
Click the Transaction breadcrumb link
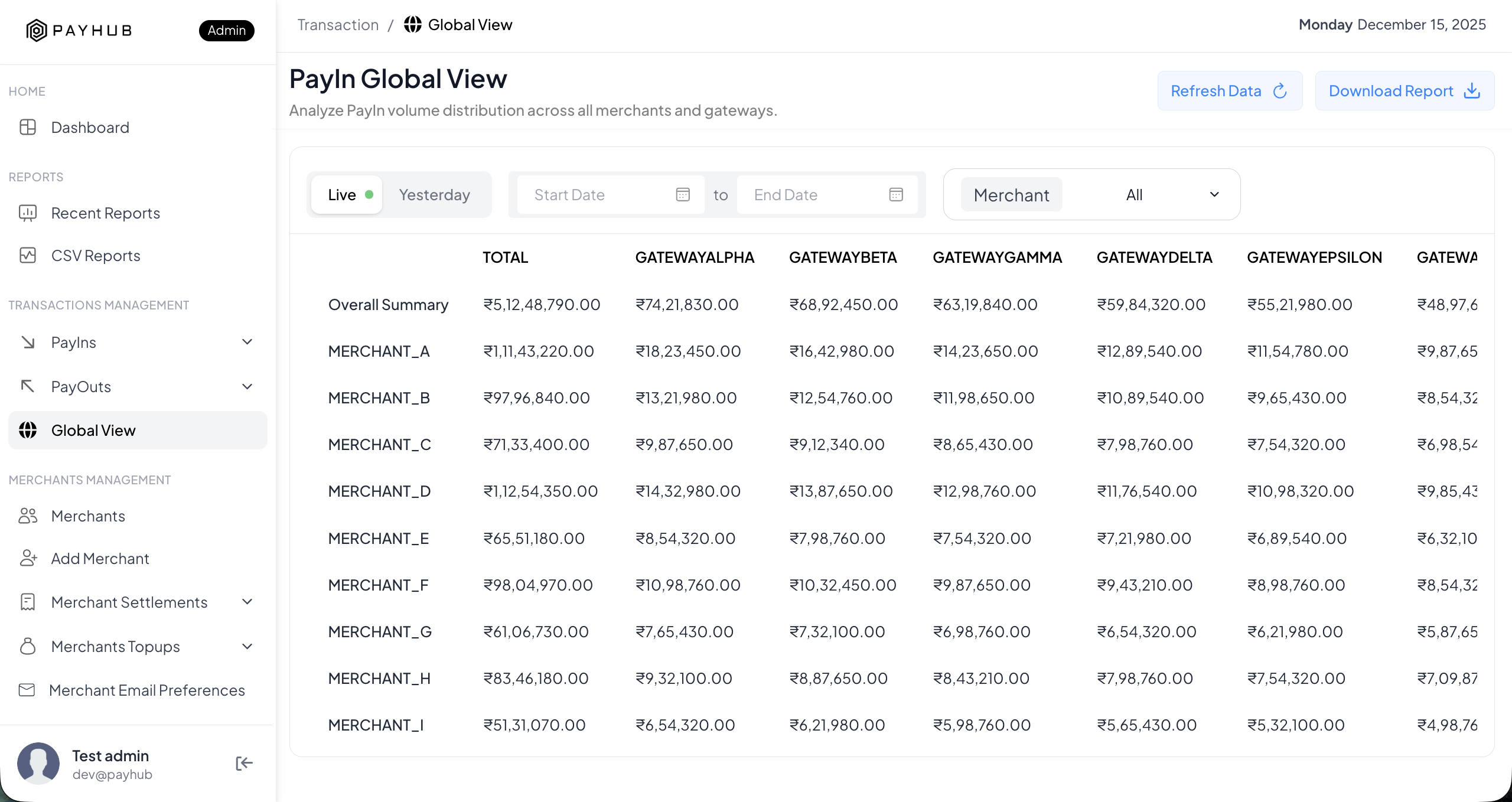[x=338, y=25]
